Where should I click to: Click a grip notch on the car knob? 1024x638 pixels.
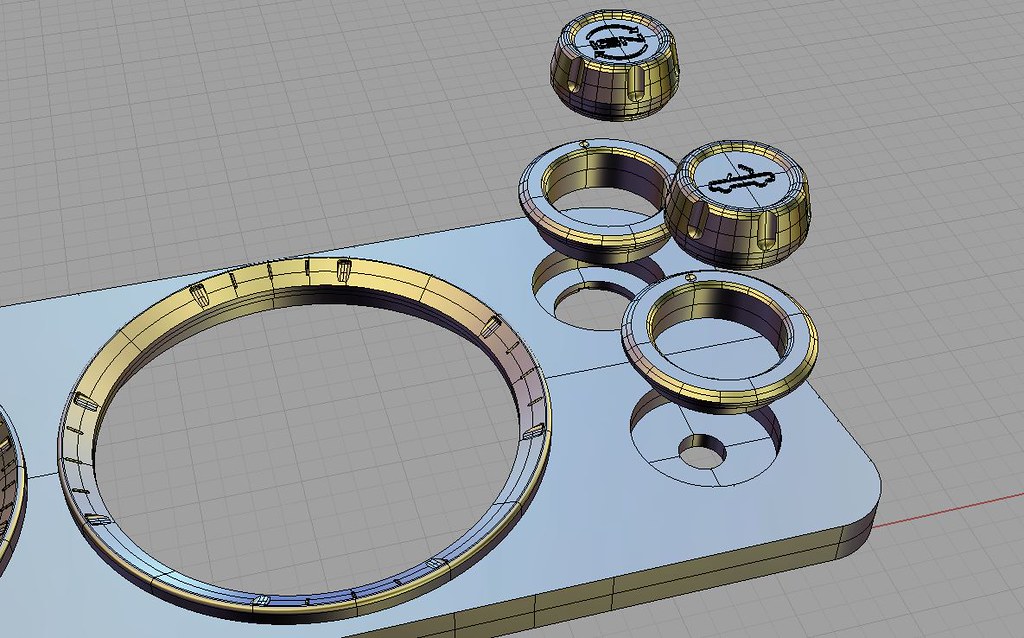coord(765,231)
